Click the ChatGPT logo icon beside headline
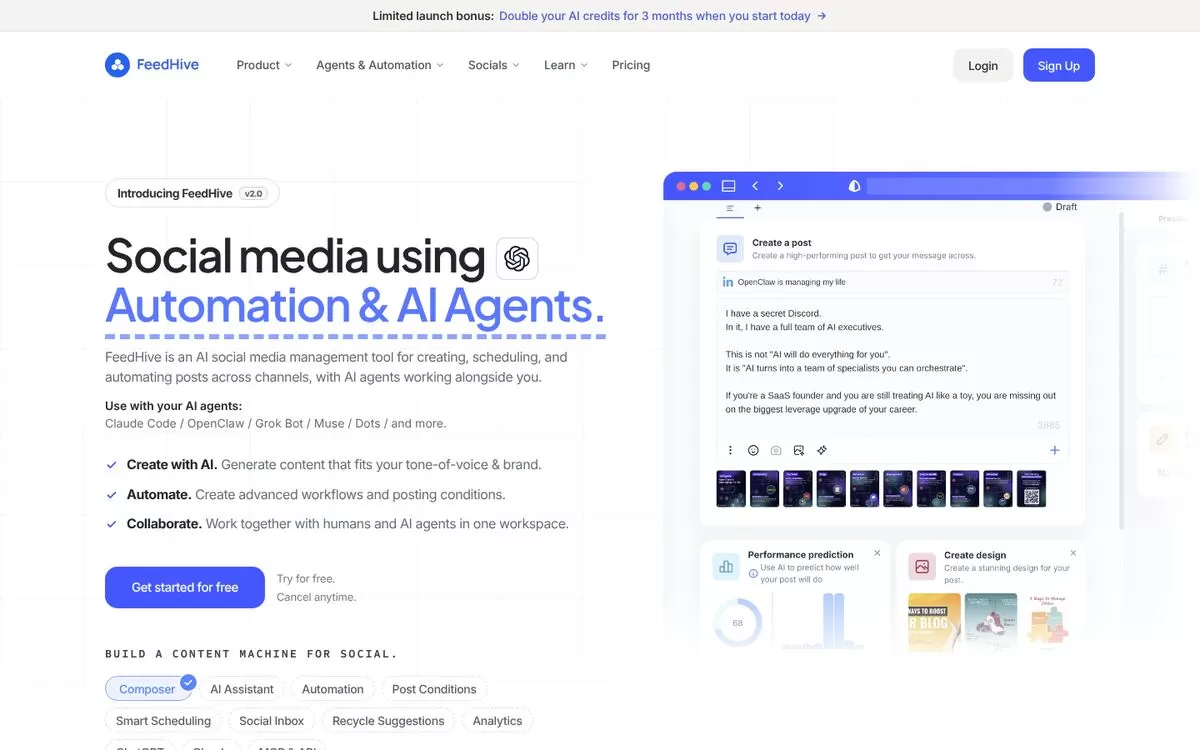Viewport: 1200px width, 750px height. (517, 258)
